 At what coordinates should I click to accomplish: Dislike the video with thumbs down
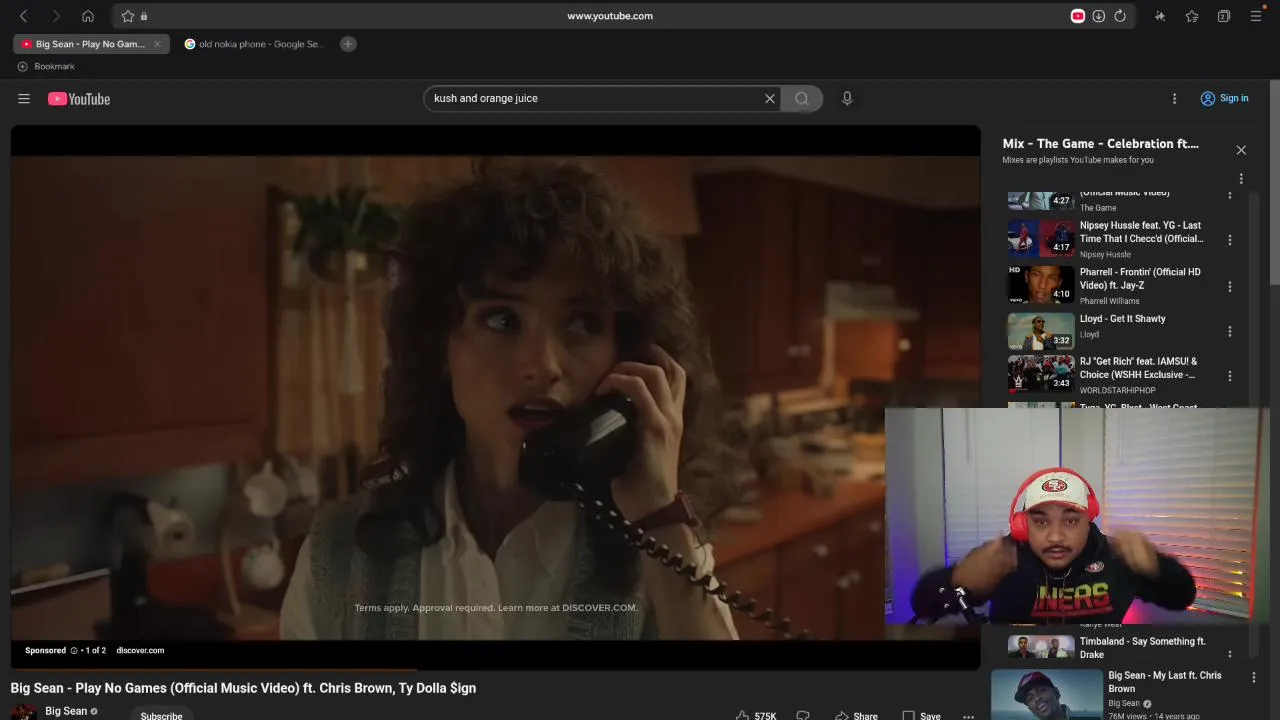[x=802, y=715]
